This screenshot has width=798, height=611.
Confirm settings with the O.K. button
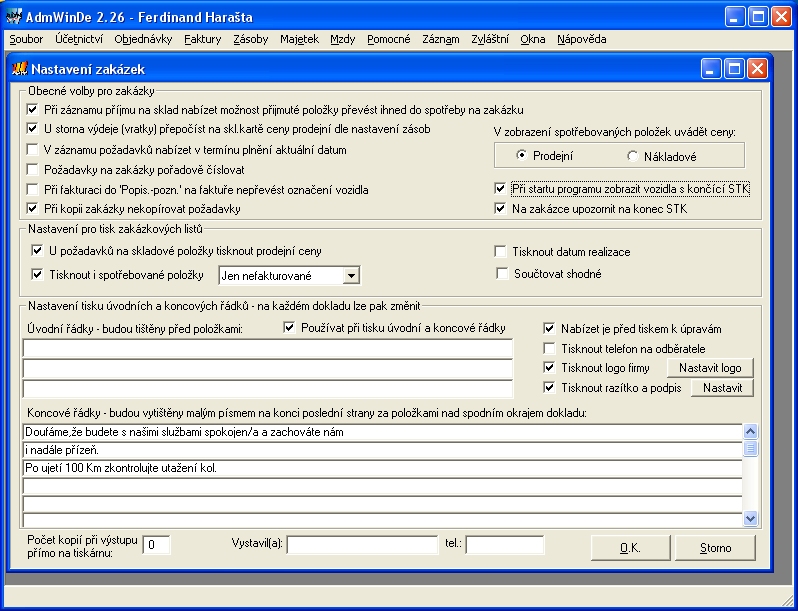tap(631, 548)
